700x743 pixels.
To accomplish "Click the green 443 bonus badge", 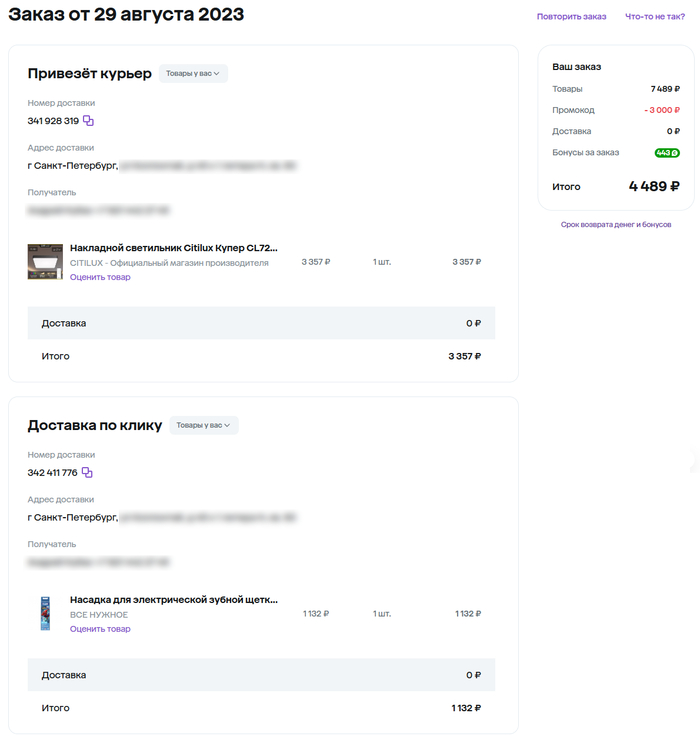I will [x=667, y=153].
